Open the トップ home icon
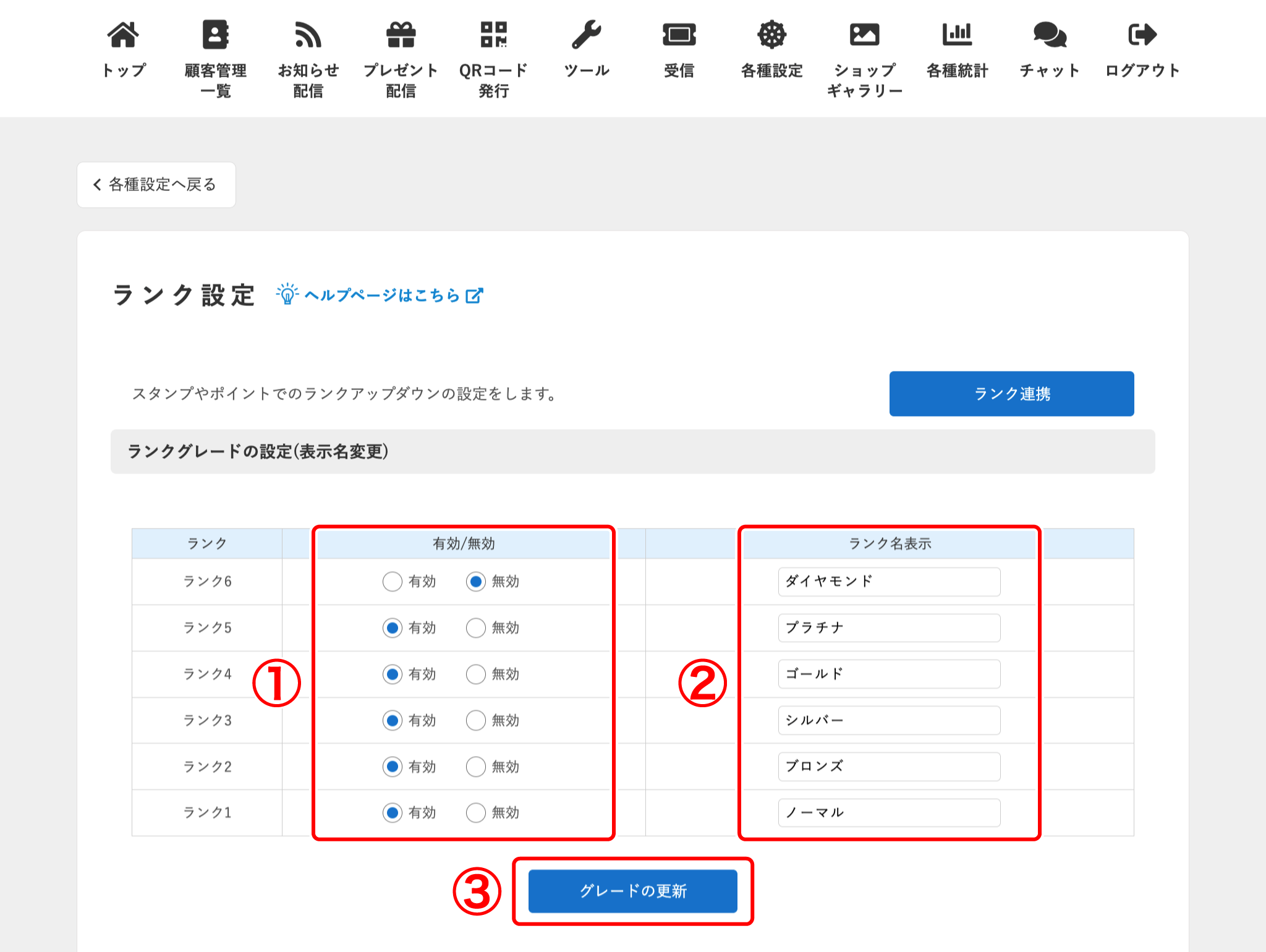 pos(123,35)
